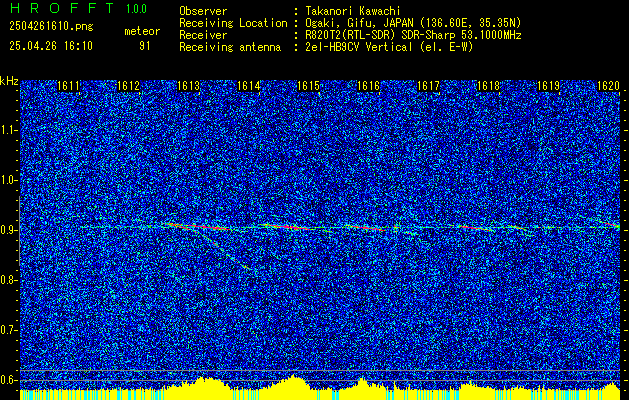Click the 1613 time marker
The width and height of the screenshot is (629, 400).
(189, 86)
